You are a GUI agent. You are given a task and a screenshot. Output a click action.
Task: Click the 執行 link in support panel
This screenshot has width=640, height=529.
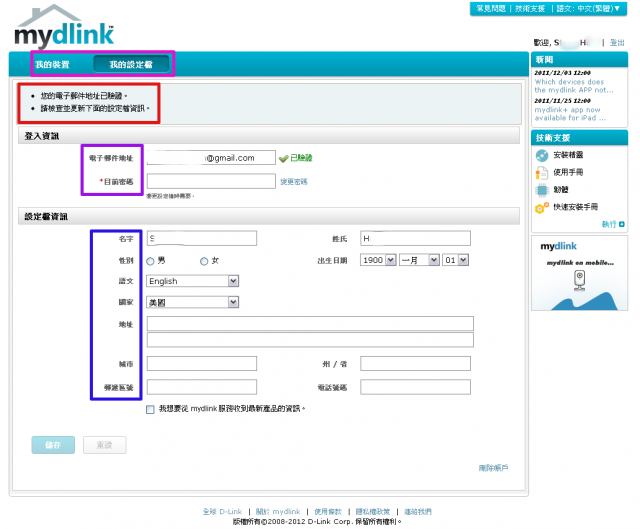click(609, 224)
